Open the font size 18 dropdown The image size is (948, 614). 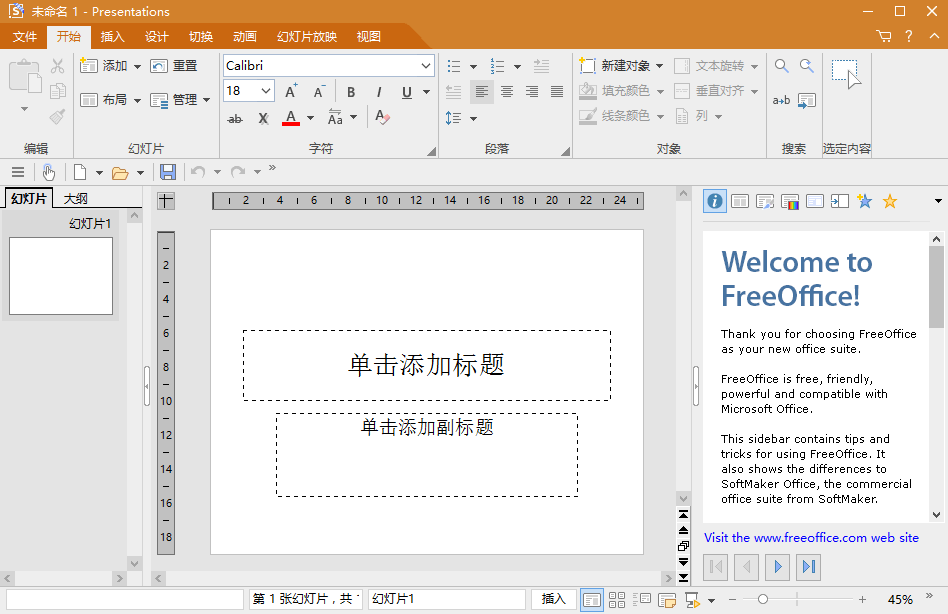click(x=265, y=91)
